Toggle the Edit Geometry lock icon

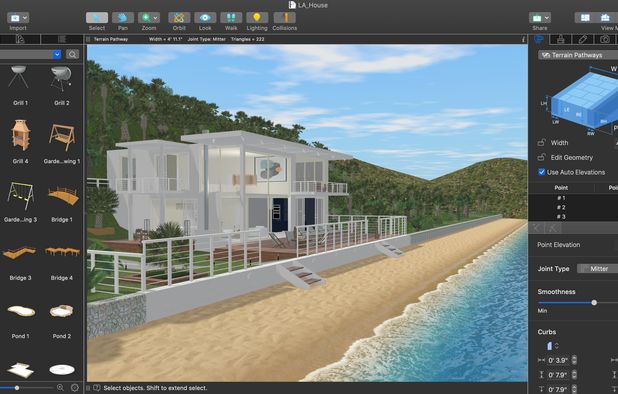[542, 157]
